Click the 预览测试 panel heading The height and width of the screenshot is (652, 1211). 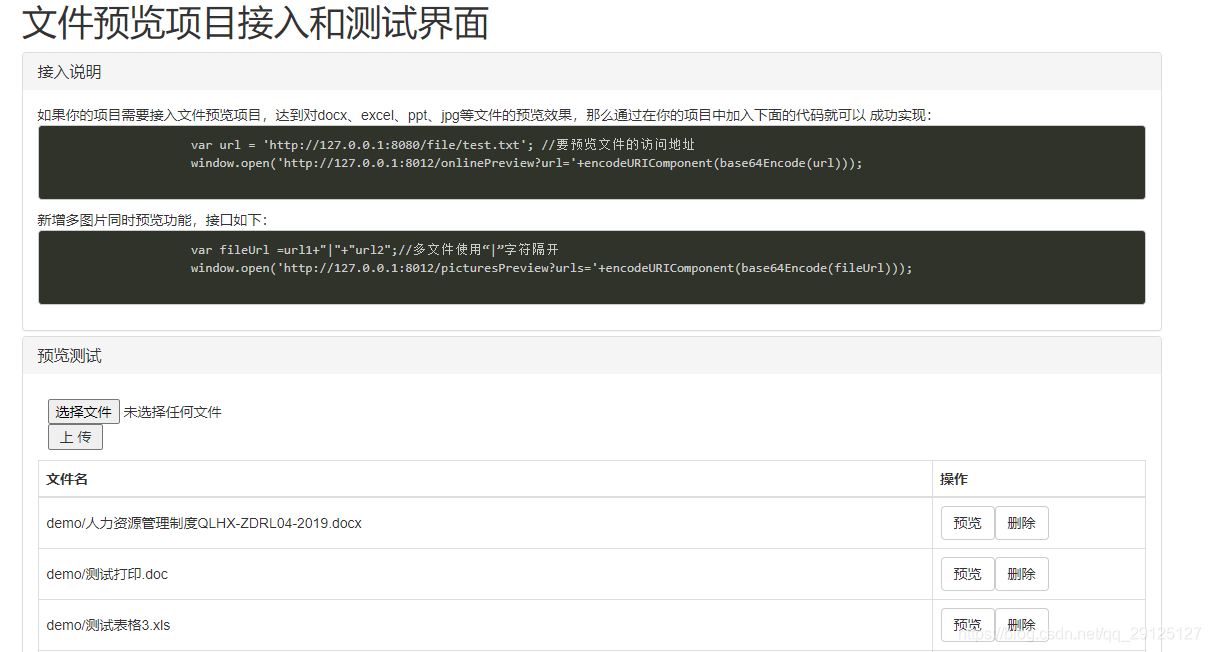592,356
